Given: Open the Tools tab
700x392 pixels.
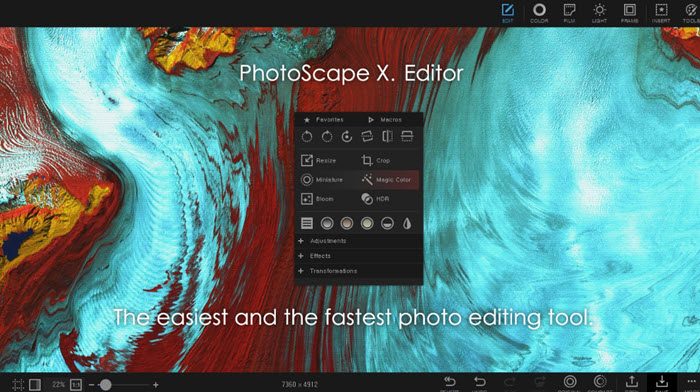Looking at the screenshot, I should 691,13.
